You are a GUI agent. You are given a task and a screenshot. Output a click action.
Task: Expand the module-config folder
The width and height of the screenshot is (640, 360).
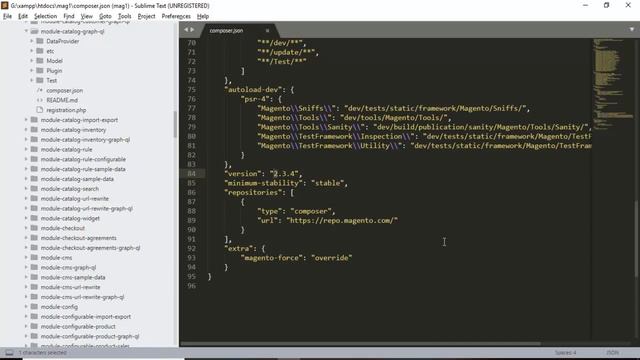(26, 307)
